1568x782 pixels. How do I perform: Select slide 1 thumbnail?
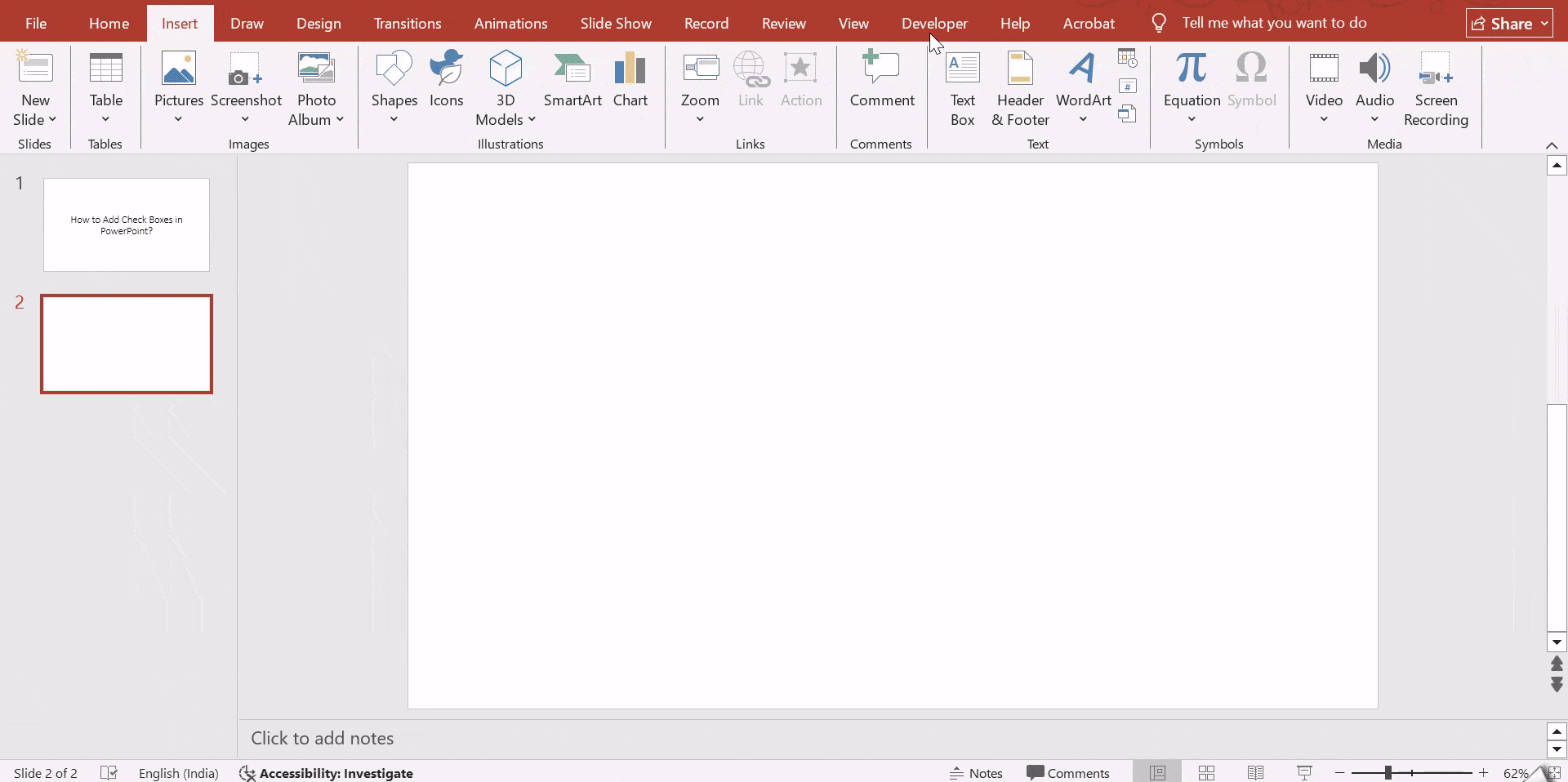(127, 224)
